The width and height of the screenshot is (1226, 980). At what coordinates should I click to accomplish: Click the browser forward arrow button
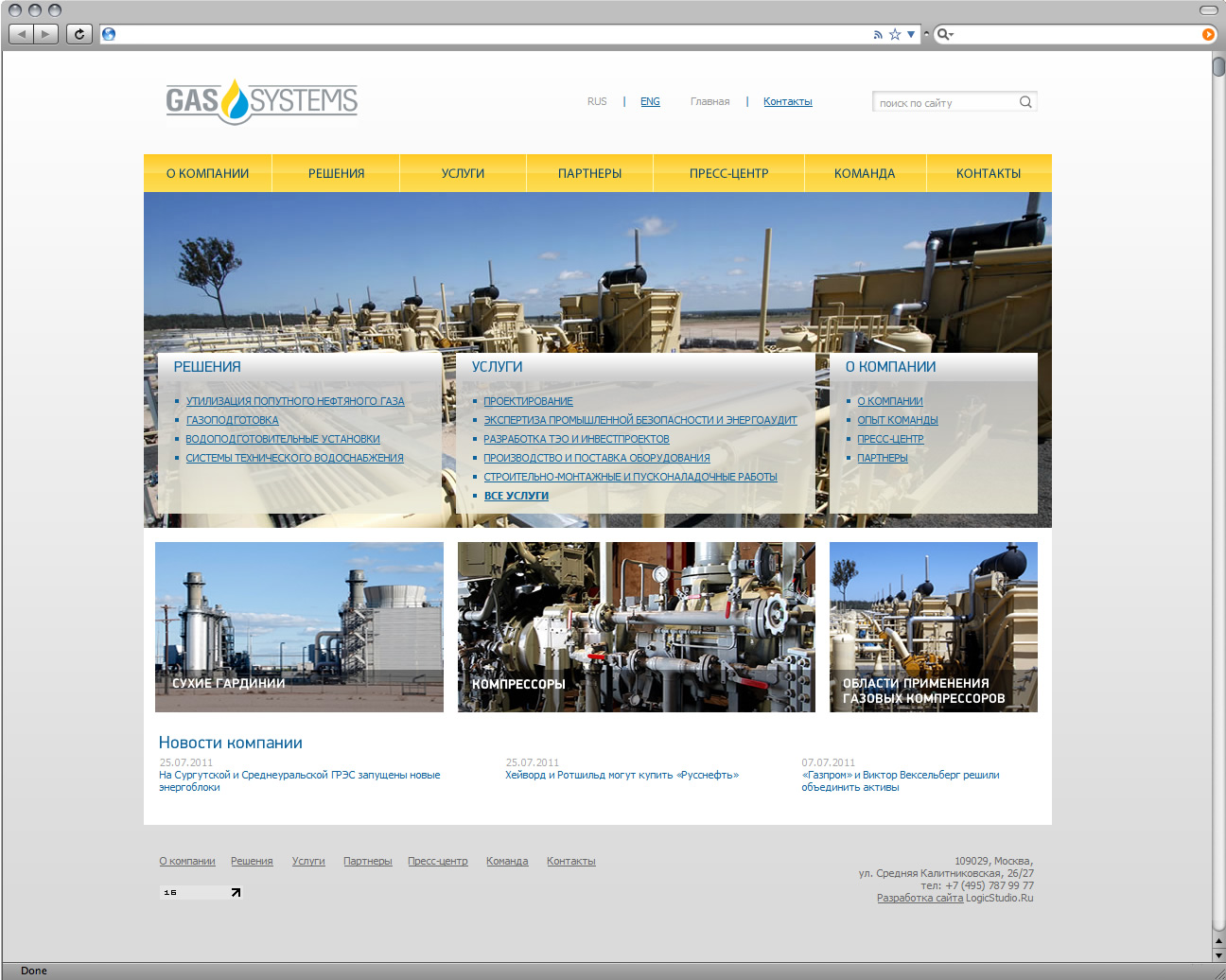coord(45,34)
